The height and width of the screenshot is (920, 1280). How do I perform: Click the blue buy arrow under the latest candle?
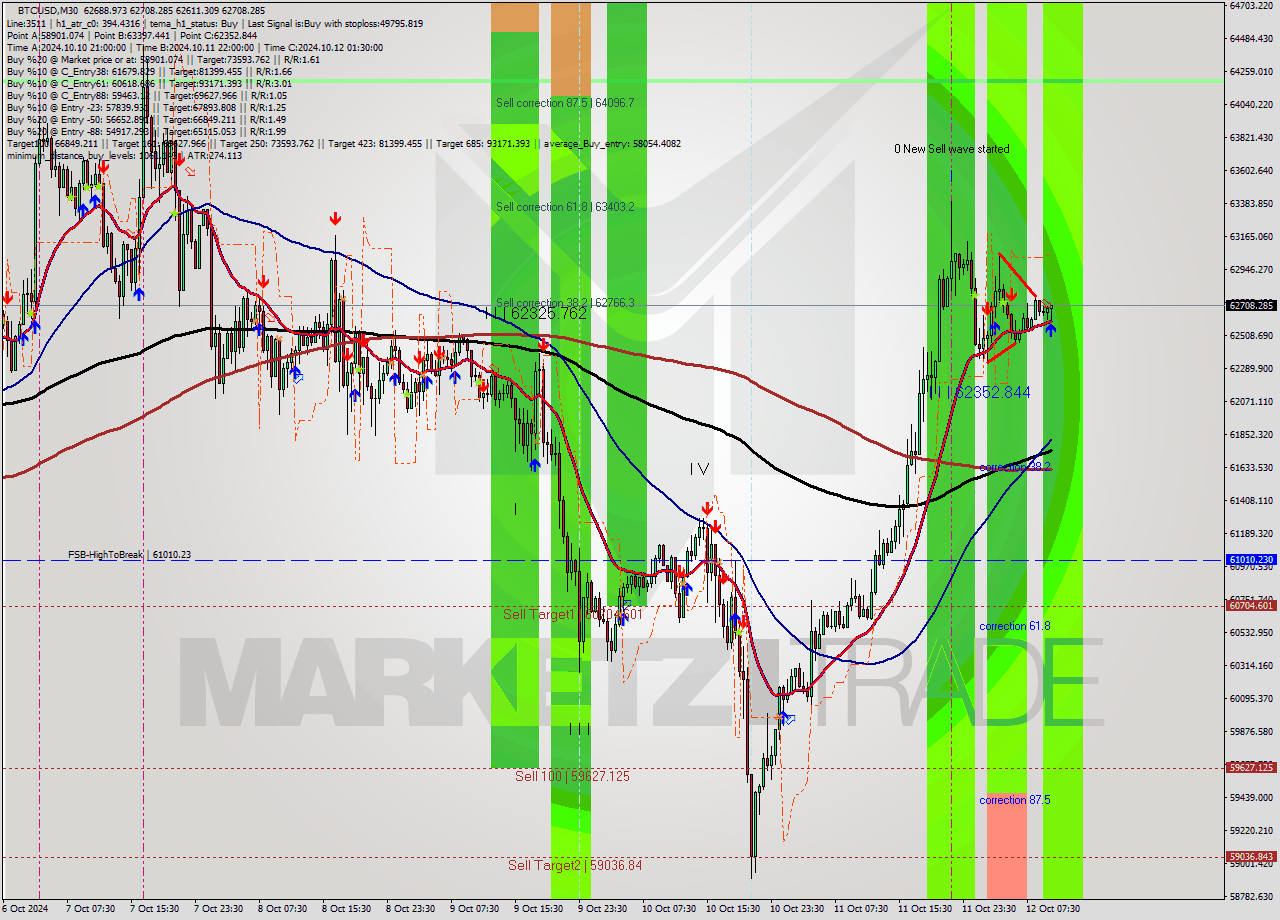pos(1051,330)
